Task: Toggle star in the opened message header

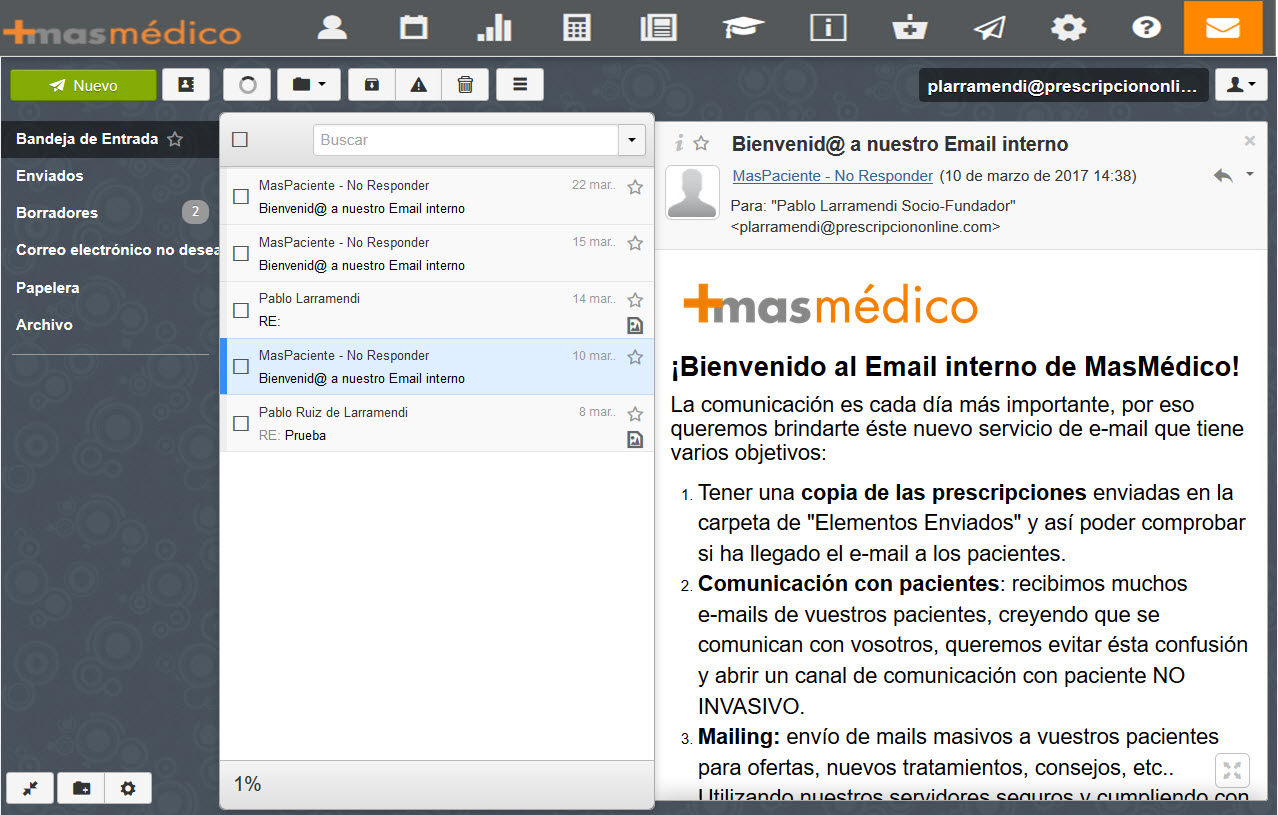Action: pos(702,143)
